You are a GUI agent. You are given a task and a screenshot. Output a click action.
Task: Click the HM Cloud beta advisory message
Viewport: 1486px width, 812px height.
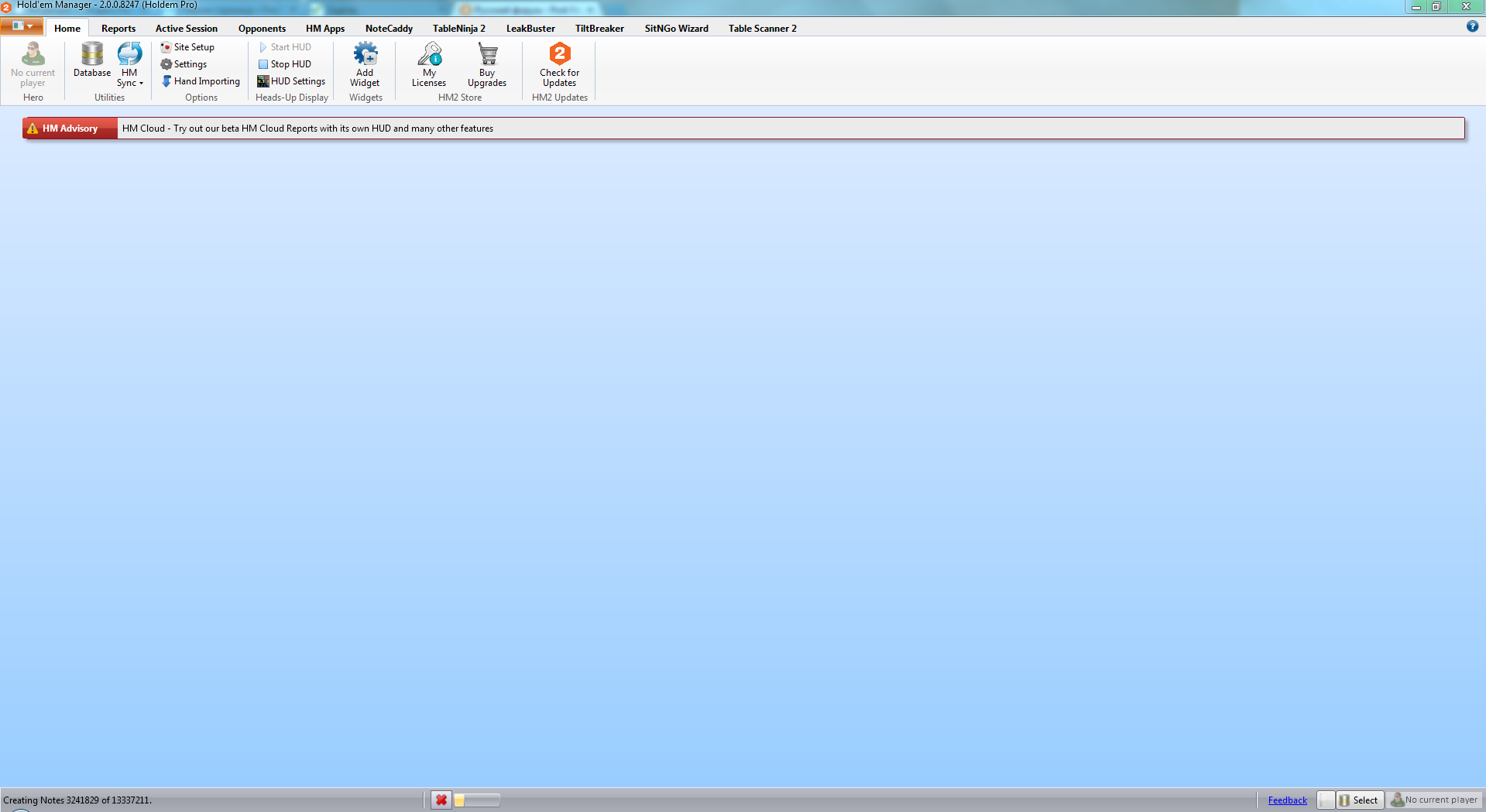coord(307,128)
